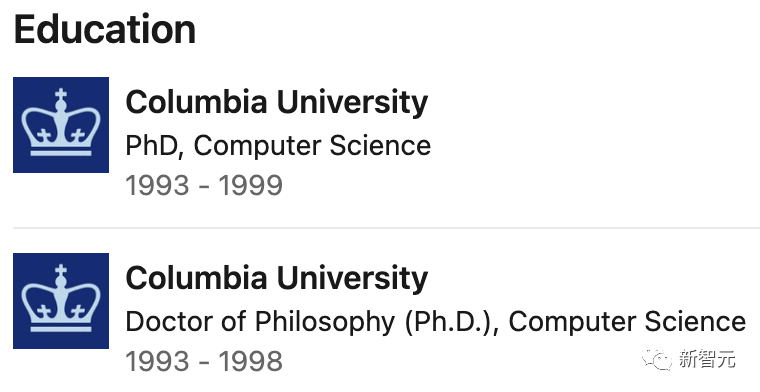760x392 pixels.
Task: Click the '1993 - 1998' date range
Action: tap(204, 361)
